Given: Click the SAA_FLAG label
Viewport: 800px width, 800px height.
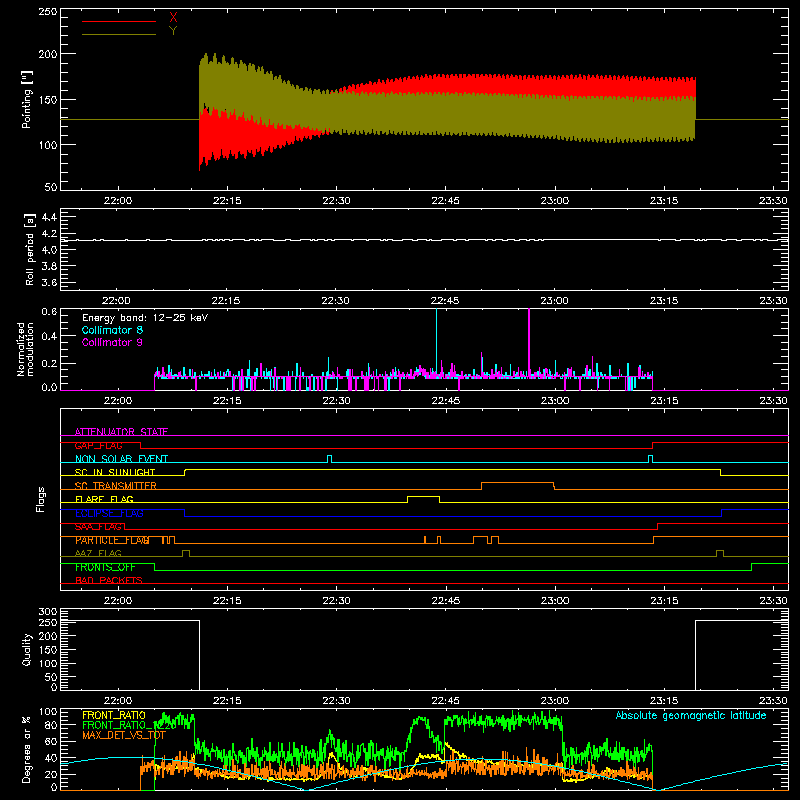Looking at the screenshot, I should tap(98, 527).
